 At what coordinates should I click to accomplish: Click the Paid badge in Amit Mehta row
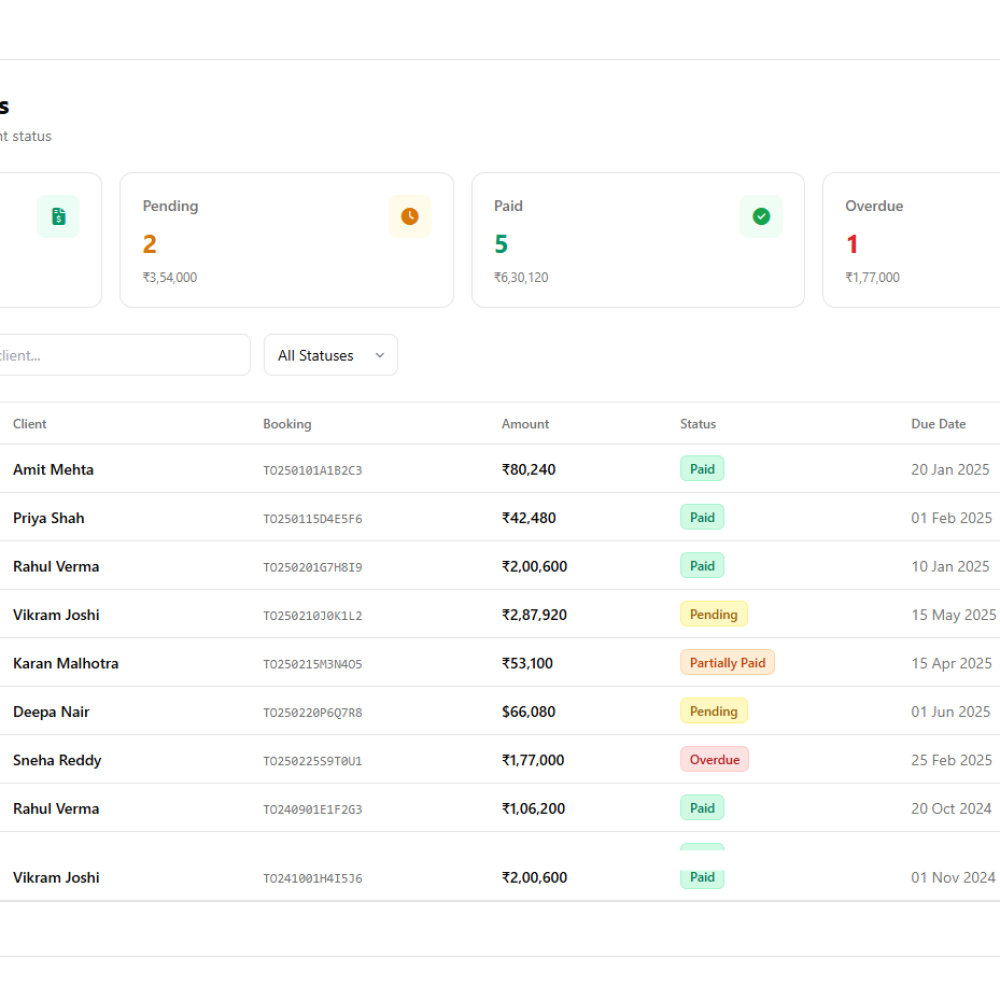702,469
